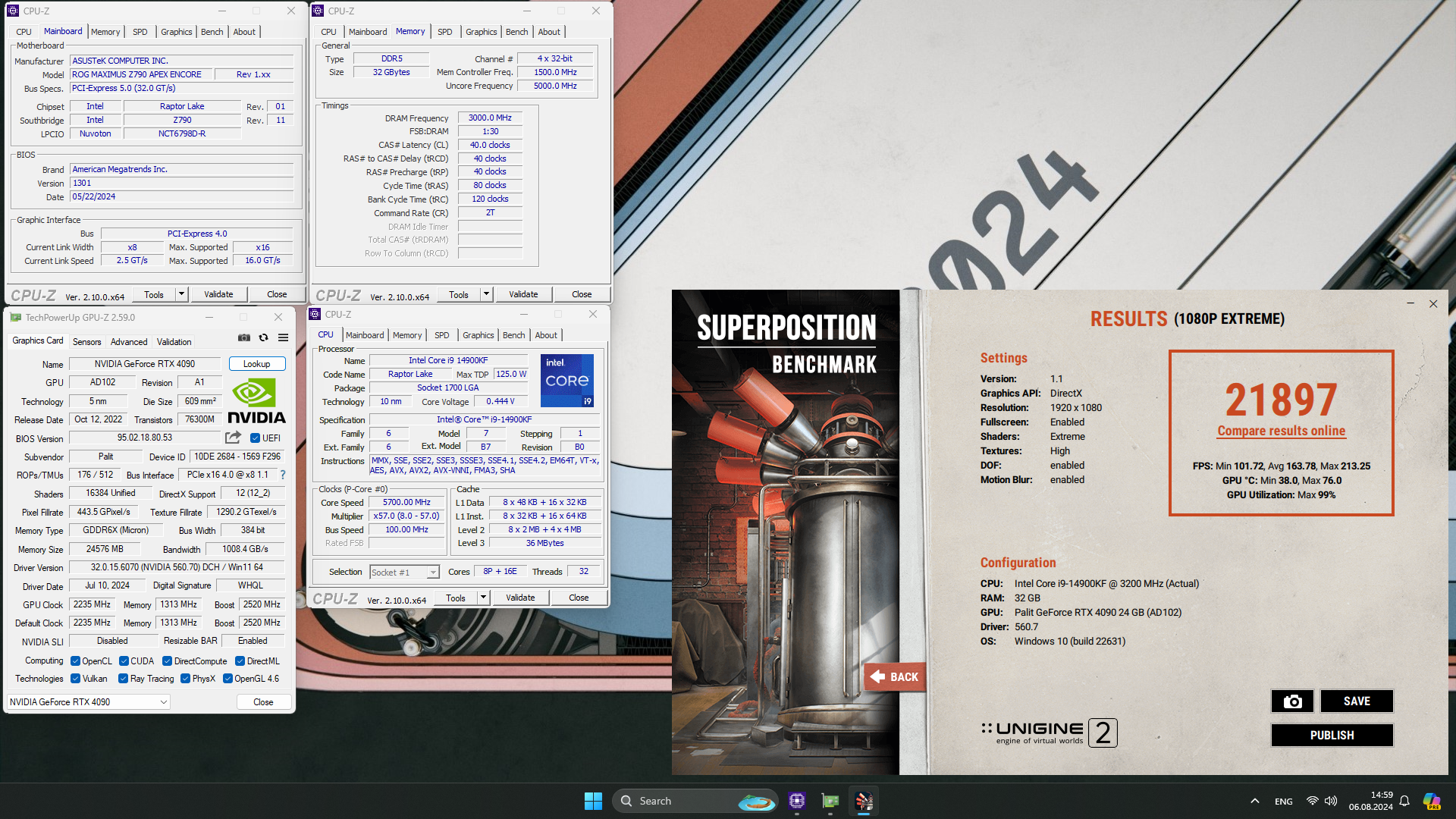Click the CPU-Z Mainboard window title icon

[x=13, y=11]
